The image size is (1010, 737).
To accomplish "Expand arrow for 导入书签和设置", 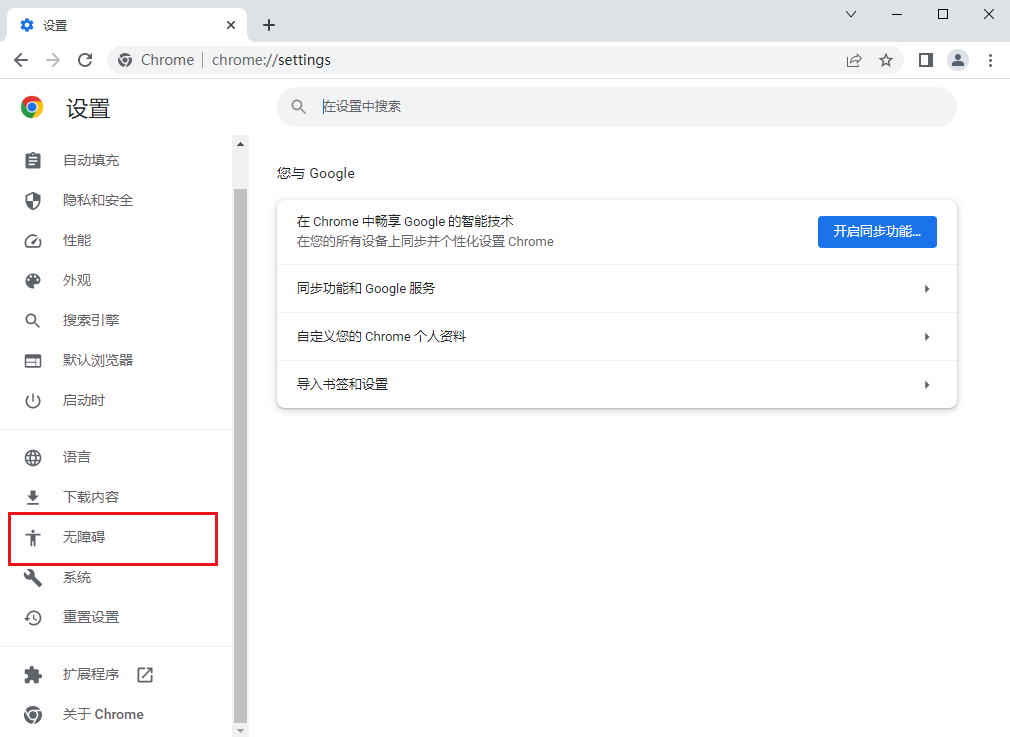I will coord(927,385).
